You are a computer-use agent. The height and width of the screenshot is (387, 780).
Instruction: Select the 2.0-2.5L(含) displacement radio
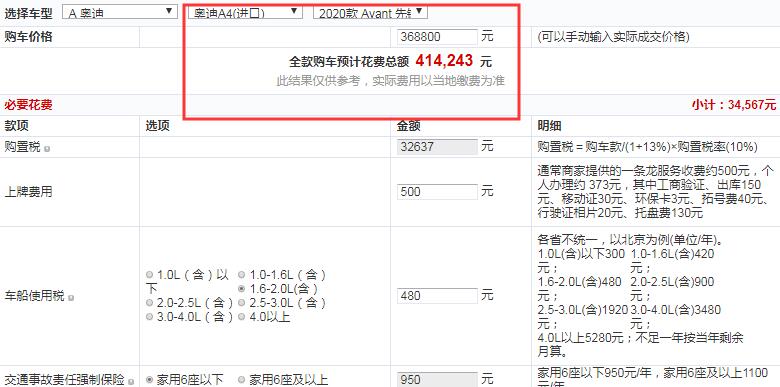pos(150,302)
